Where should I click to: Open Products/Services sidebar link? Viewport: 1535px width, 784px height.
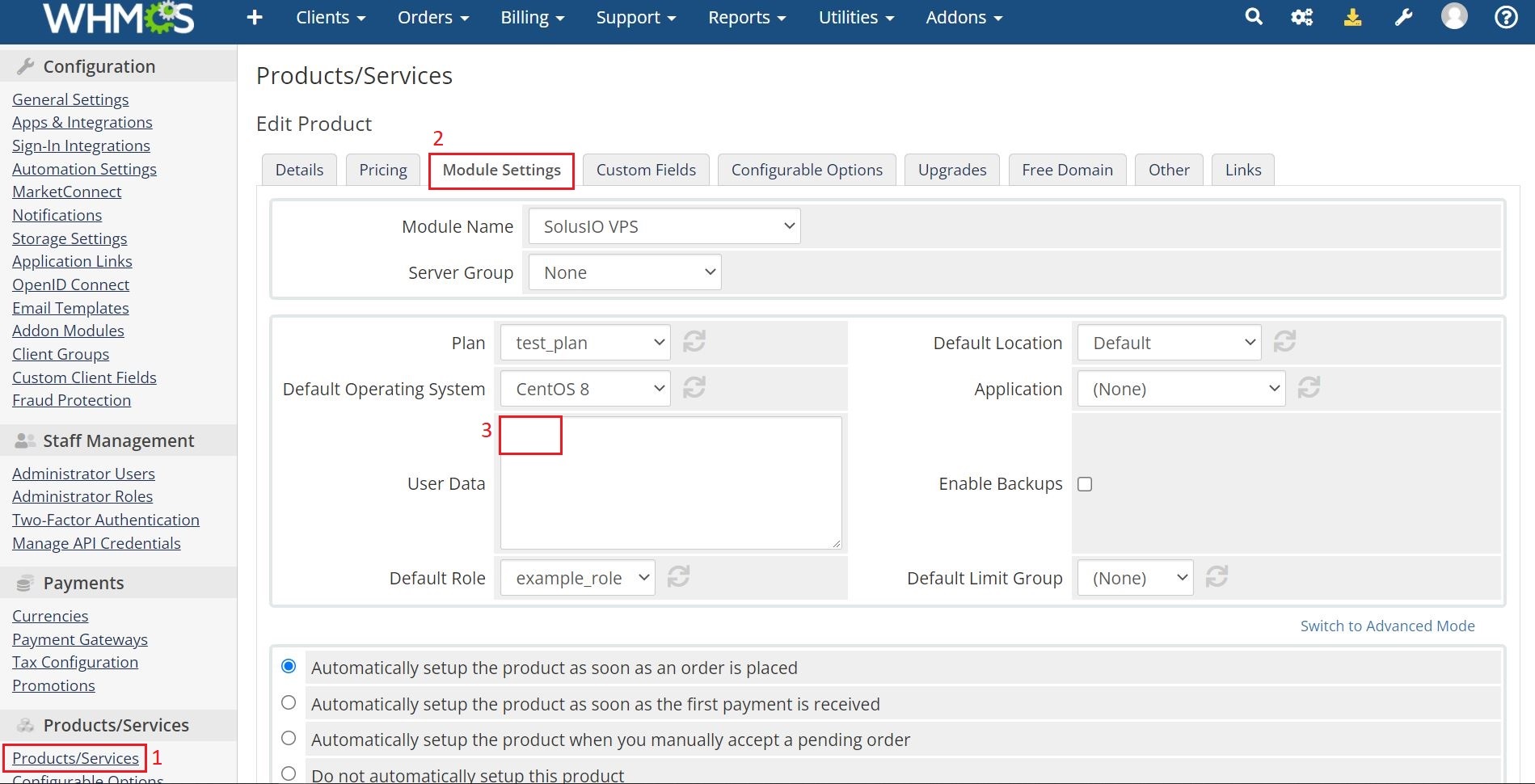75,758
